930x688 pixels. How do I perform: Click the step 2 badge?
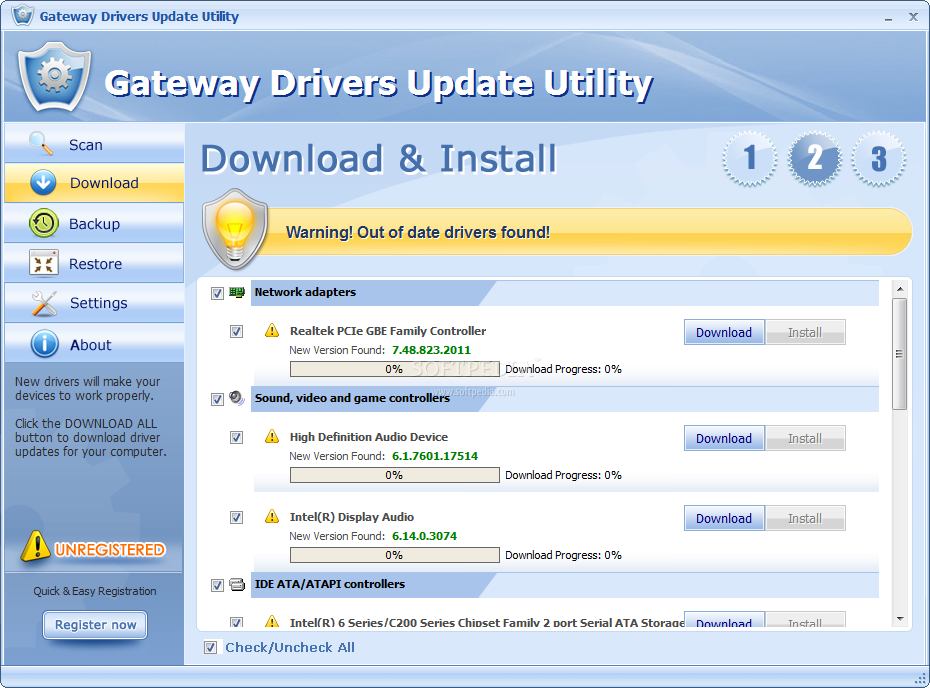click(814, 158)
